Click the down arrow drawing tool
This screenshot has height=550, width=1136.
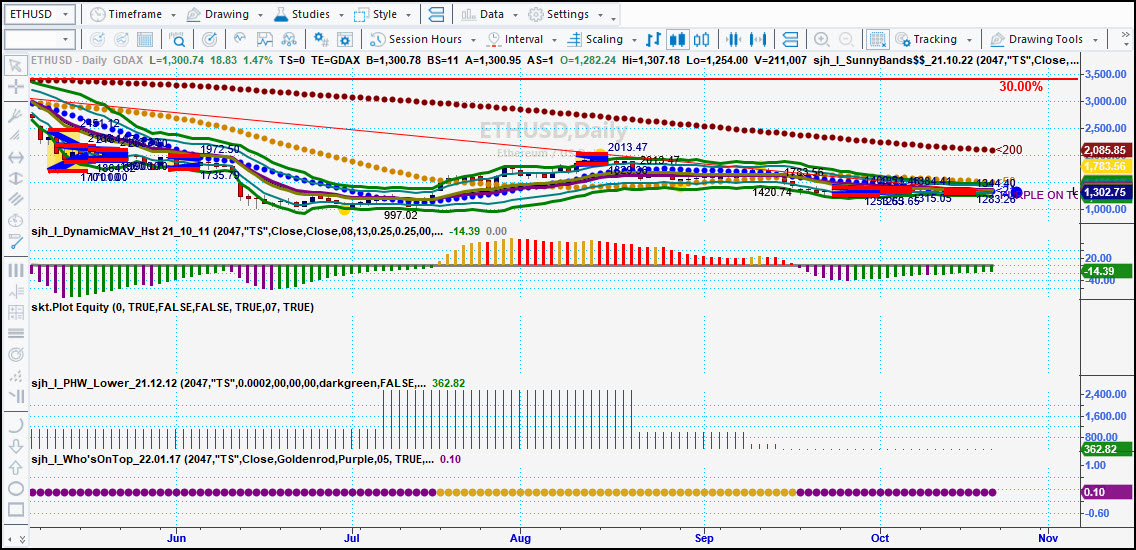pos(15,448)
